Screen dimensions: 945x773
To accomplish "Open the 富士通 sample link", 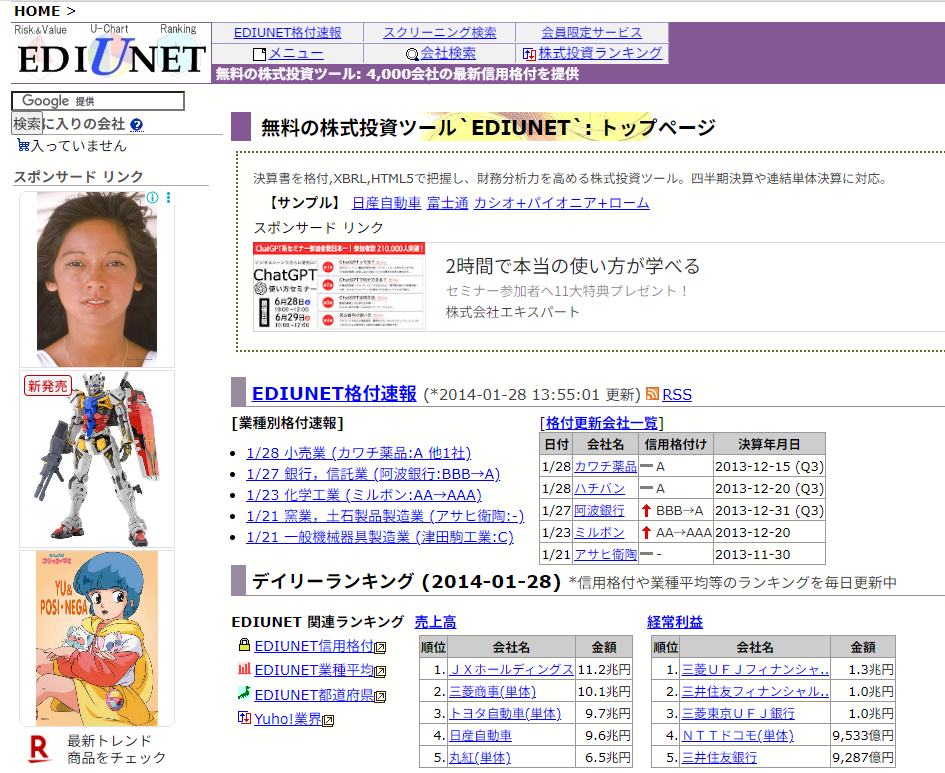I will 448,203.
